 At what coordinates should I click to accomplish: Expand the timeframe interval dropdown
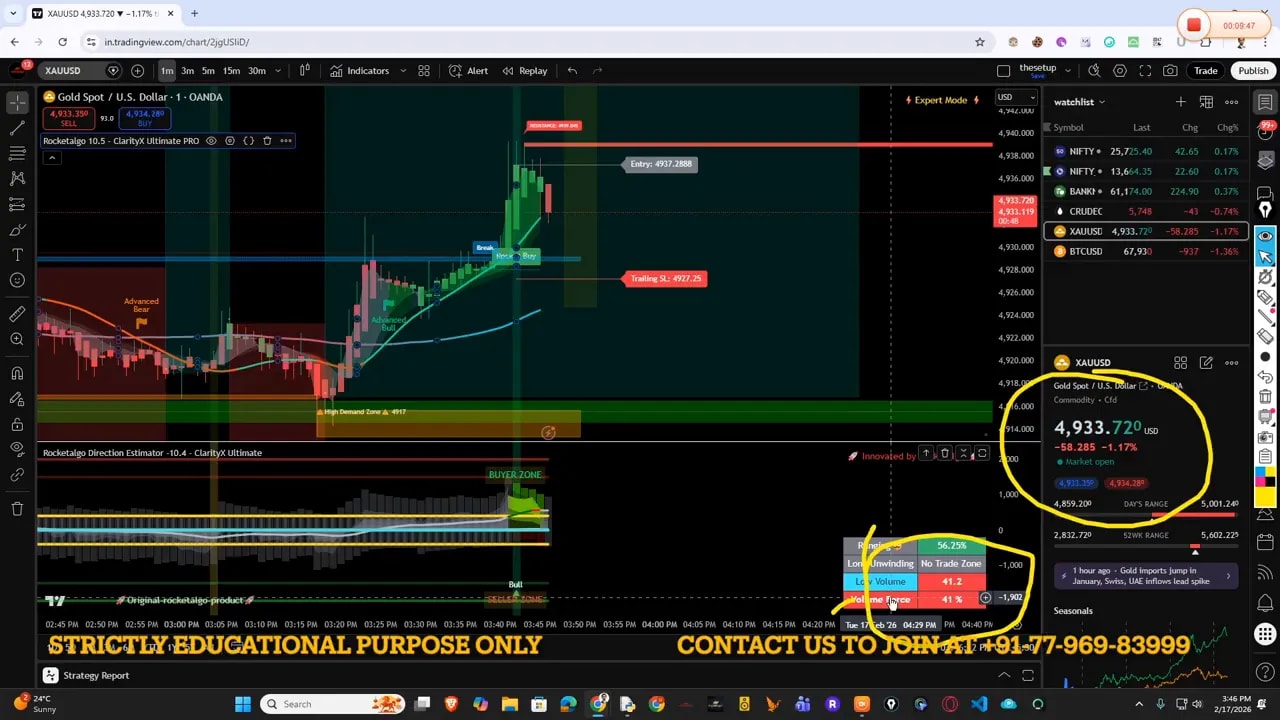278,71
